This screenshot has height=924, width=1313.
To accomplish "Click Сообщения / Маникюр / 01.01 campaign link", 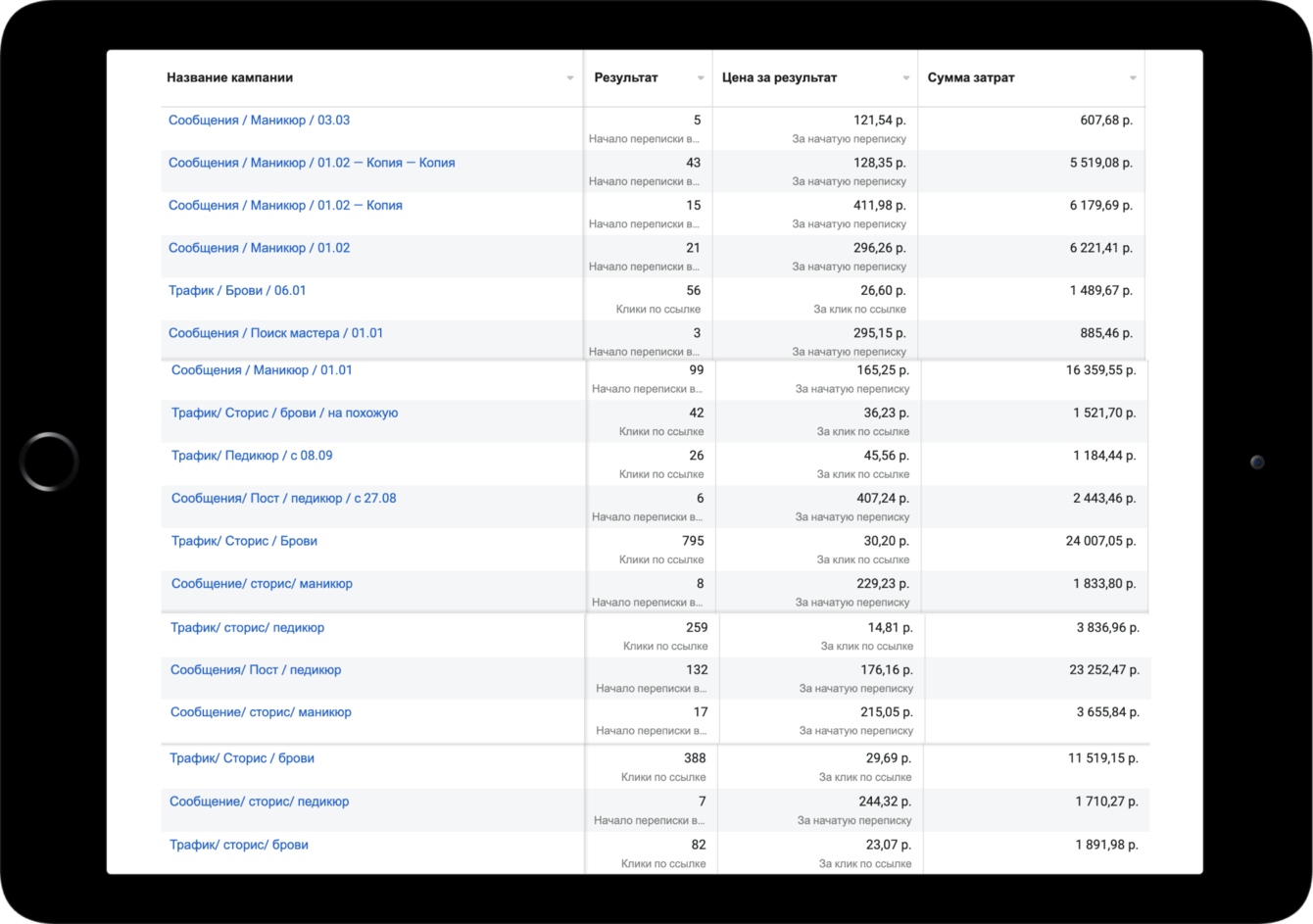I will pyautogui.click(x=262, y=370).
